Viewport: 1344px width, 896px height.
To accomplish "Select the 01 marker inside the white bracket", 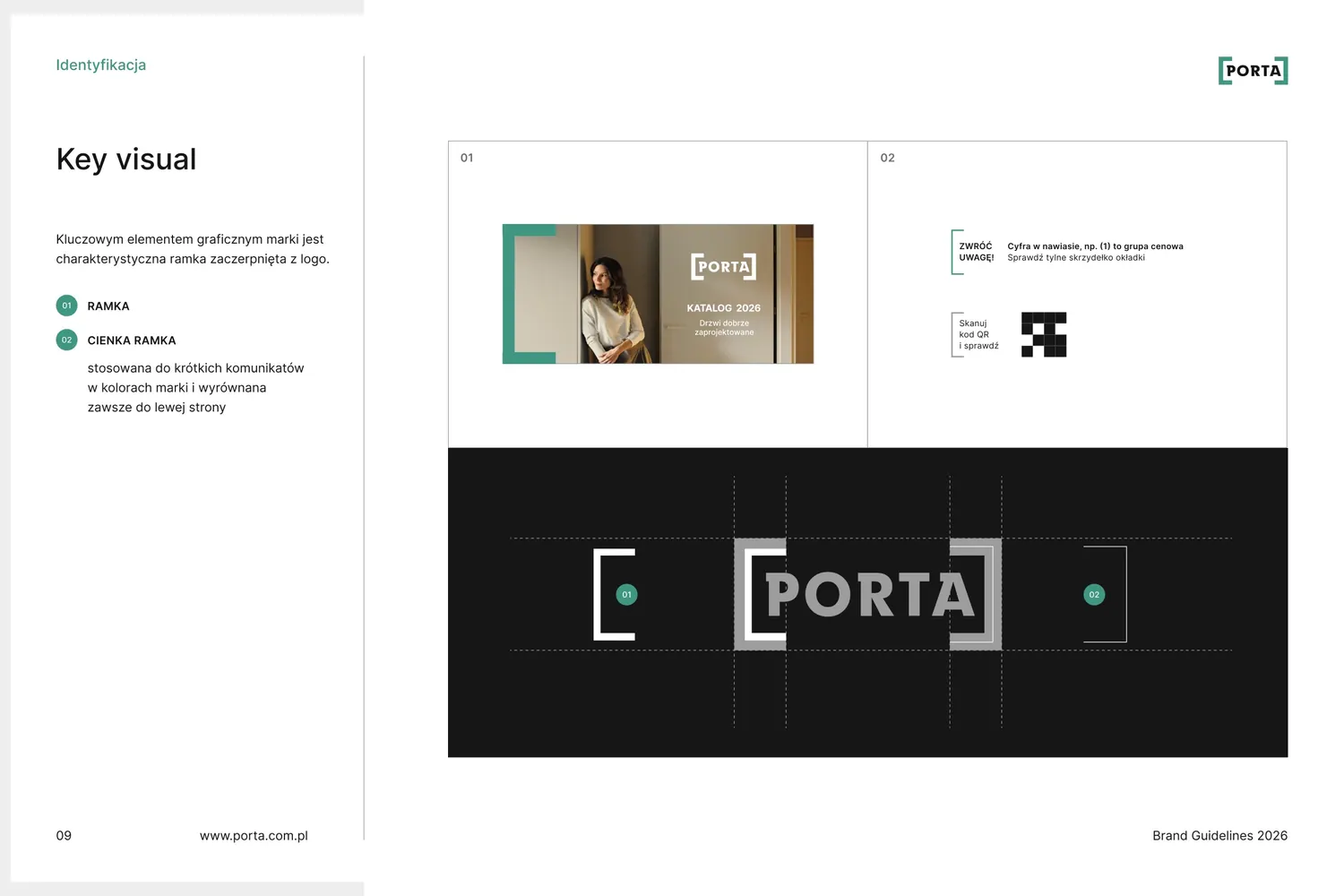I will [x=626, y=594].
